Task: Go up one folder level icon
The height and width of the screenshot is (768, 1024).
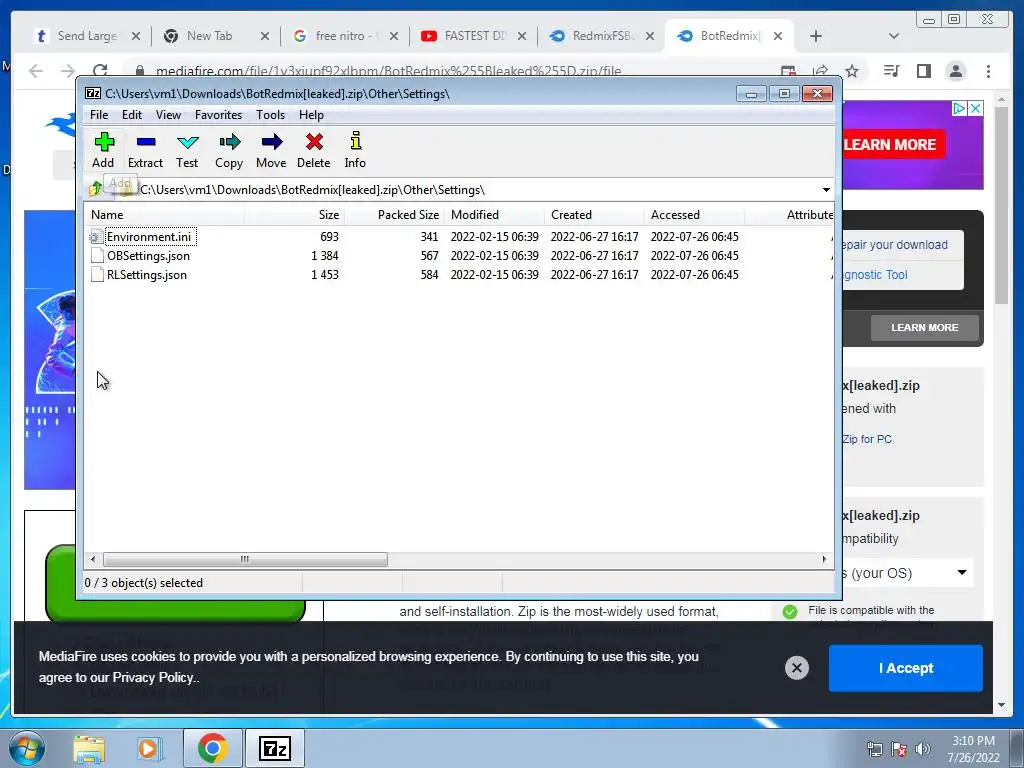Action: (x=95, y=189)
